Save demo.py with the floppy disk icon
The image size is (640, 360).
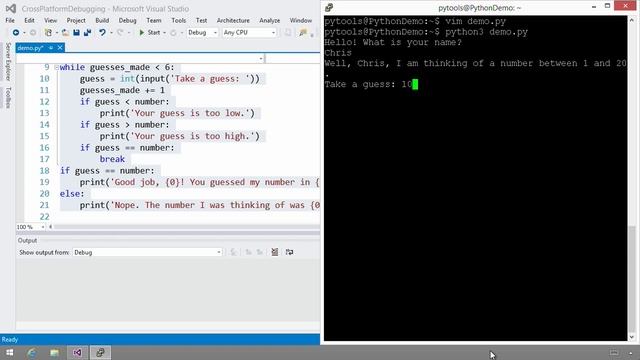coord(76,32)
